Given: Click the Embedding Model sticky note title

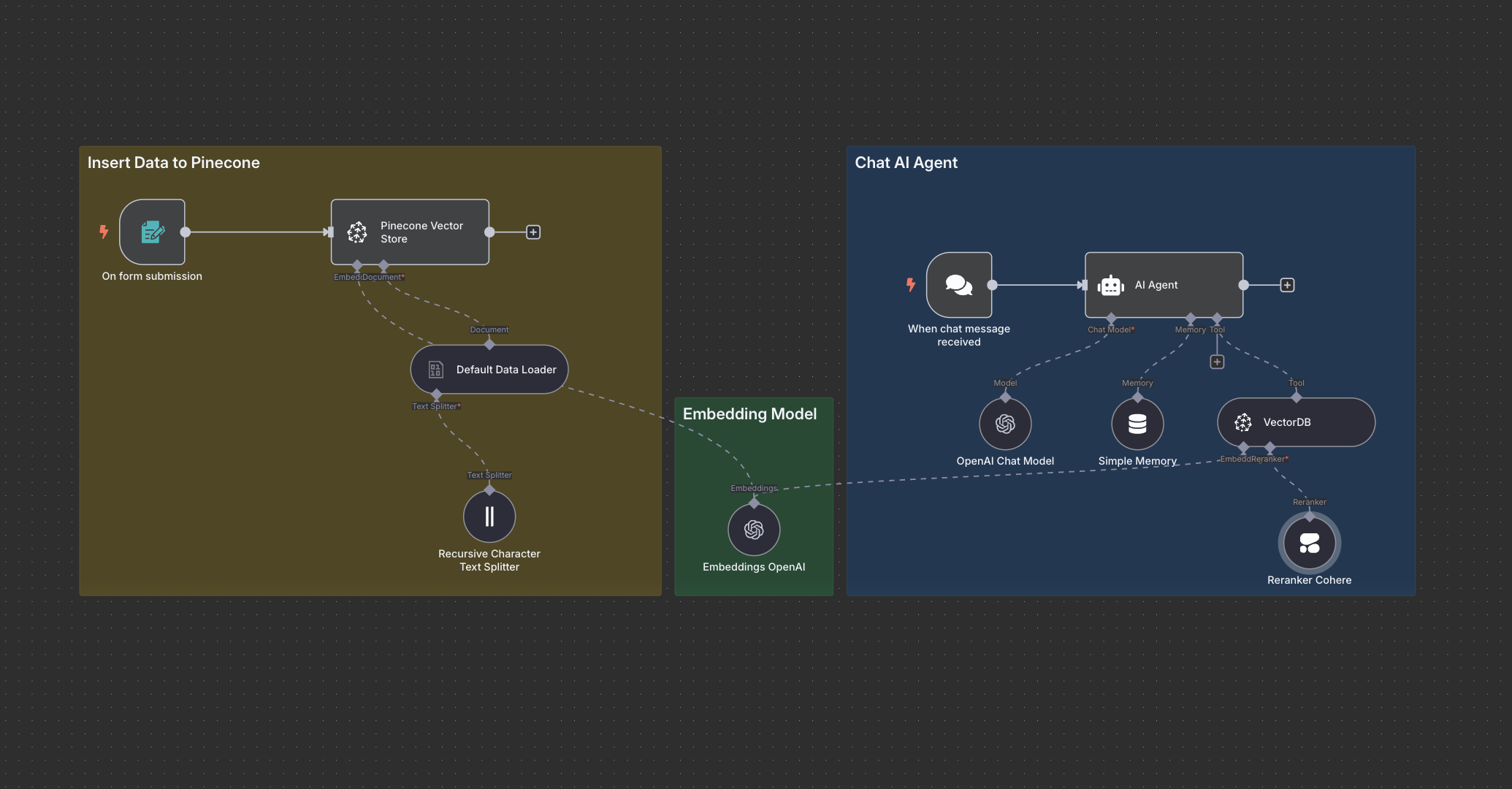Looking at the screenshot, I should tap(749, 414).
